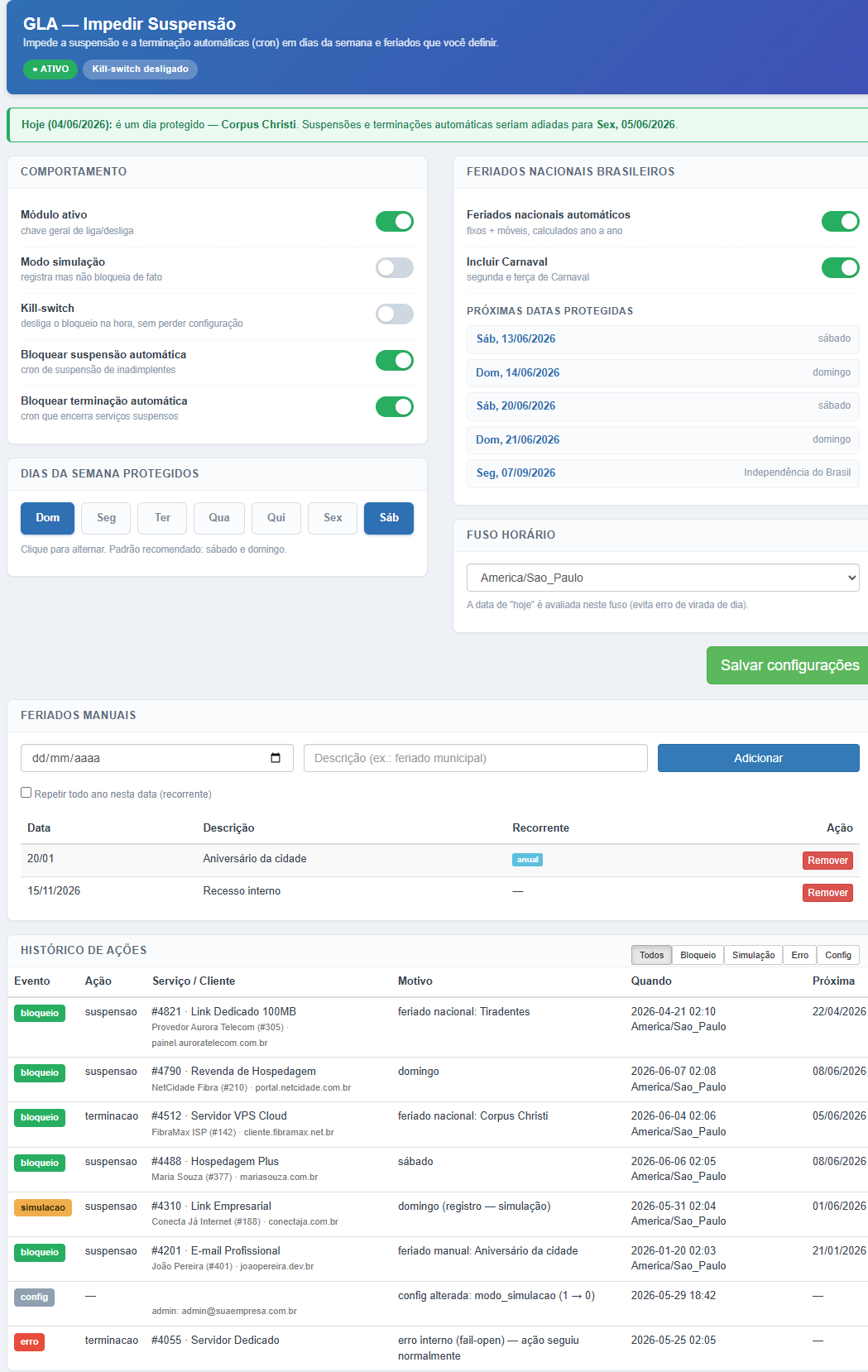Deselect Sáb protected weekday
The height and width of the screenshot is (1372, 868).
click(389, 518)
